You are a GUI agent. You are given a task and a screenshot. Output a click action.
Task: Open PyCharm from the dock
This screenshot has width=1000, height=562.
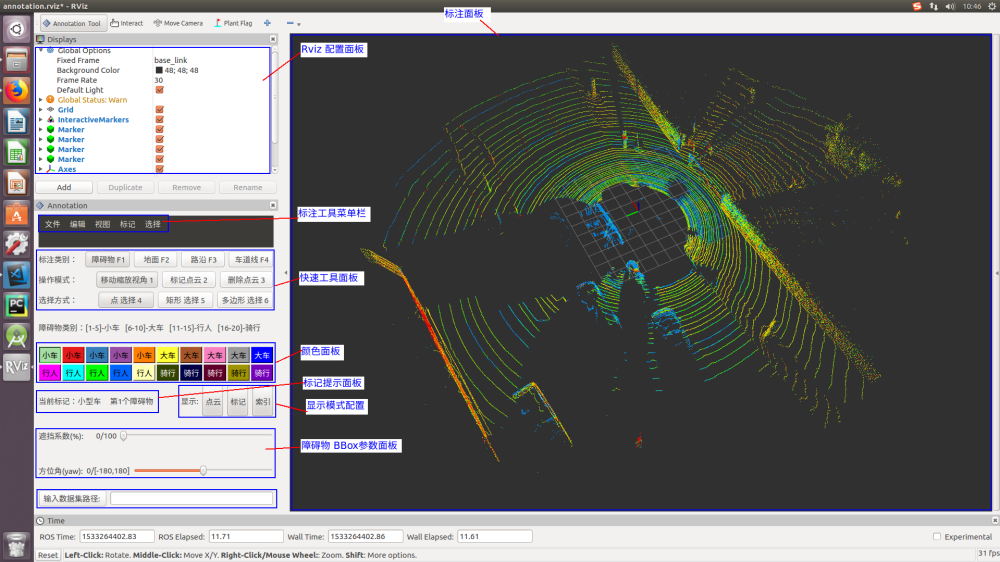17,306
